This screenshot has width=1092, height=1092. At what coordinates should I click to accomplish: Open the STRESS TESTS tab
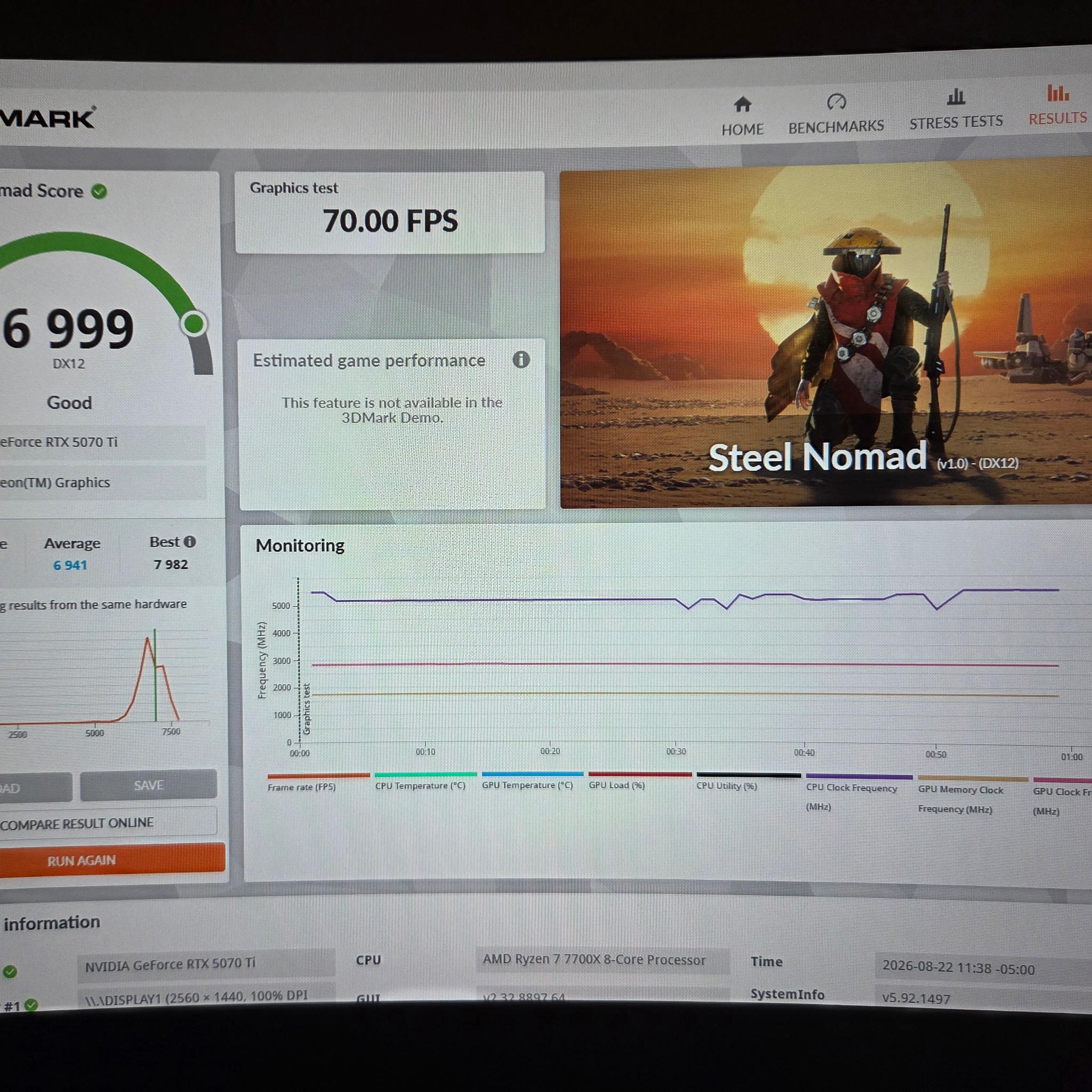tap(956, 110)
